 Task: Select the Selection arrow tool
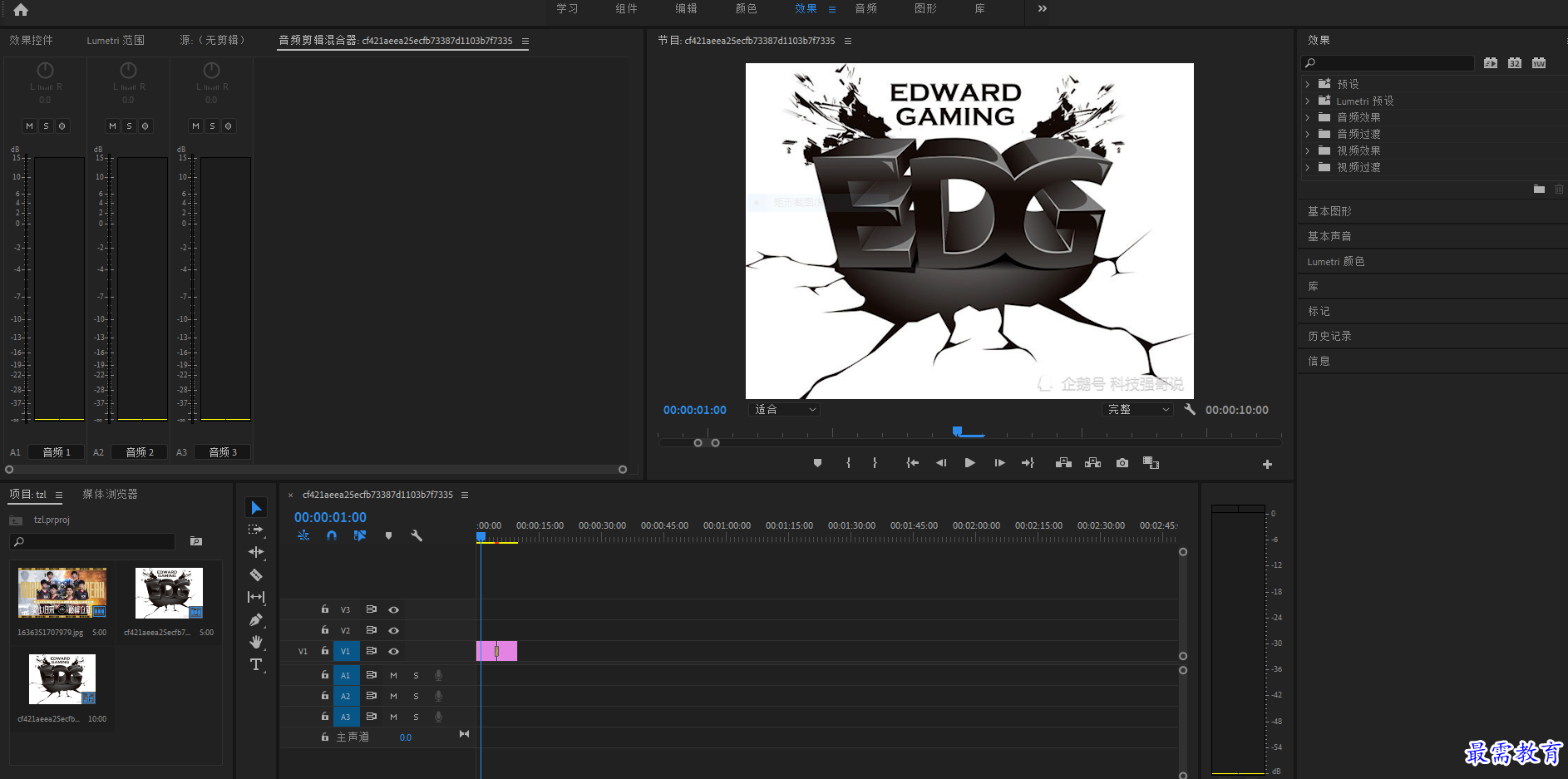click(x=256, y=507)
